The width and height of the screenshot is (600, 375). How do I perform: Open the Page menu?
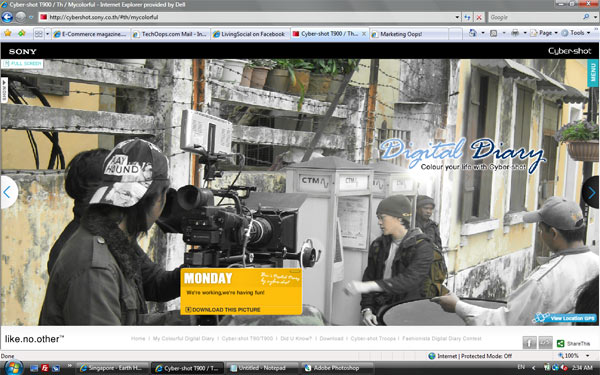(544, 33)
